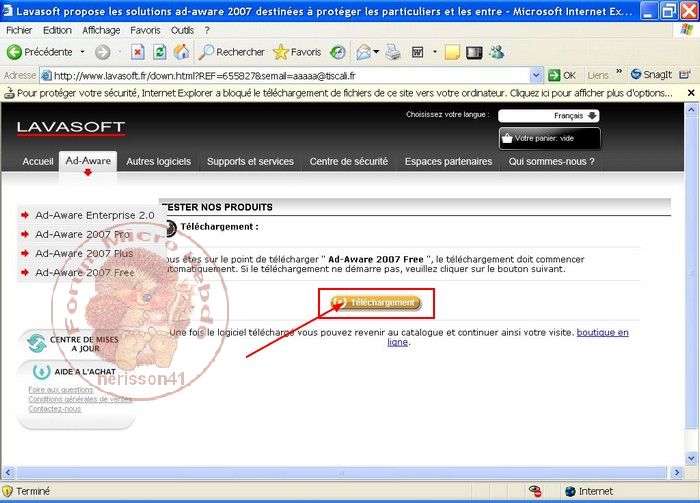The width and height of the screenshot is (700, 503).
Task: Open Espaces partenaires tab
Action: pos(448,161)
